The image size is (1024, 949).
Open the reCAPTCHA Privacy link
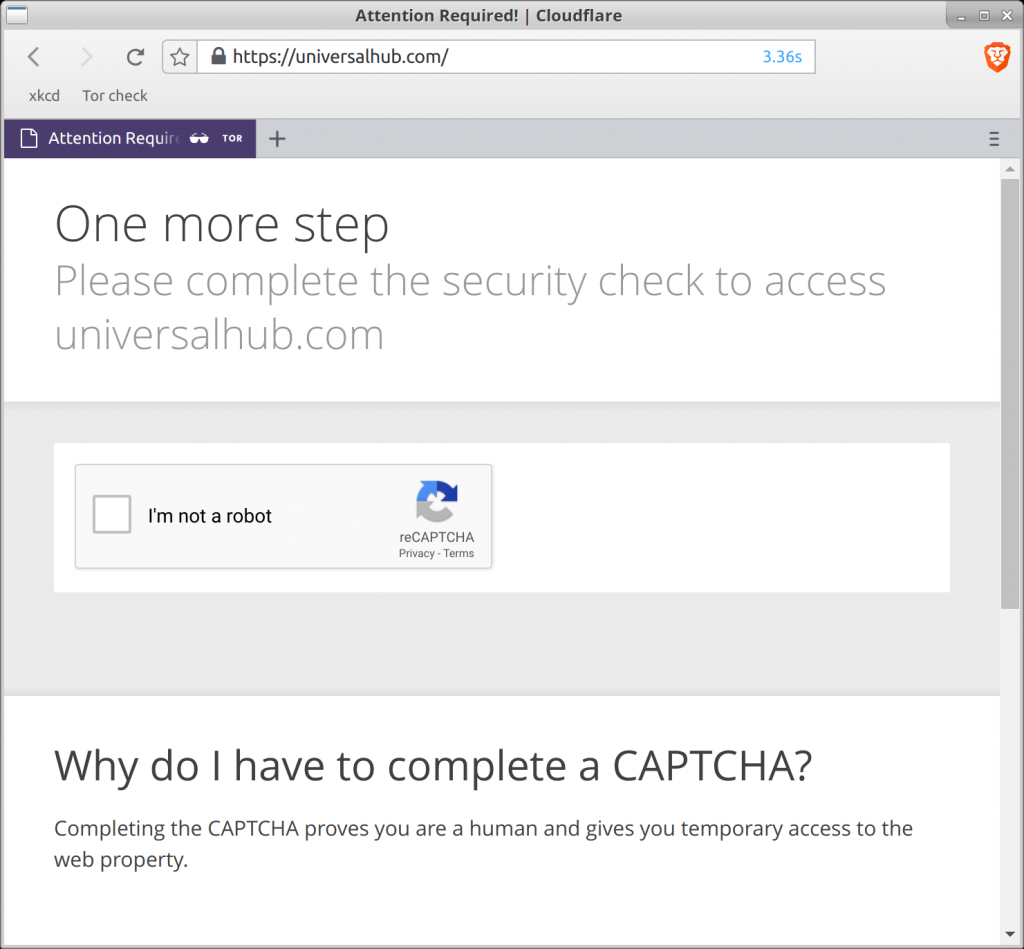pyautogui.click(x=416, y=553)
